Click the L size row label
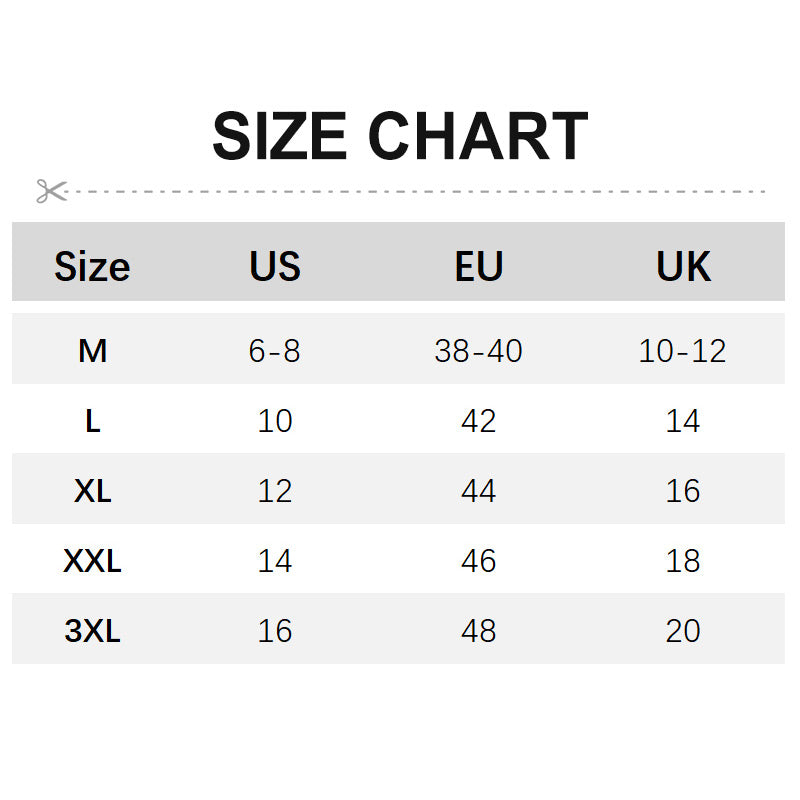Image resolution: width=800 pixels, height=800 pixels. pyautogui.click(x=93, y=421)
